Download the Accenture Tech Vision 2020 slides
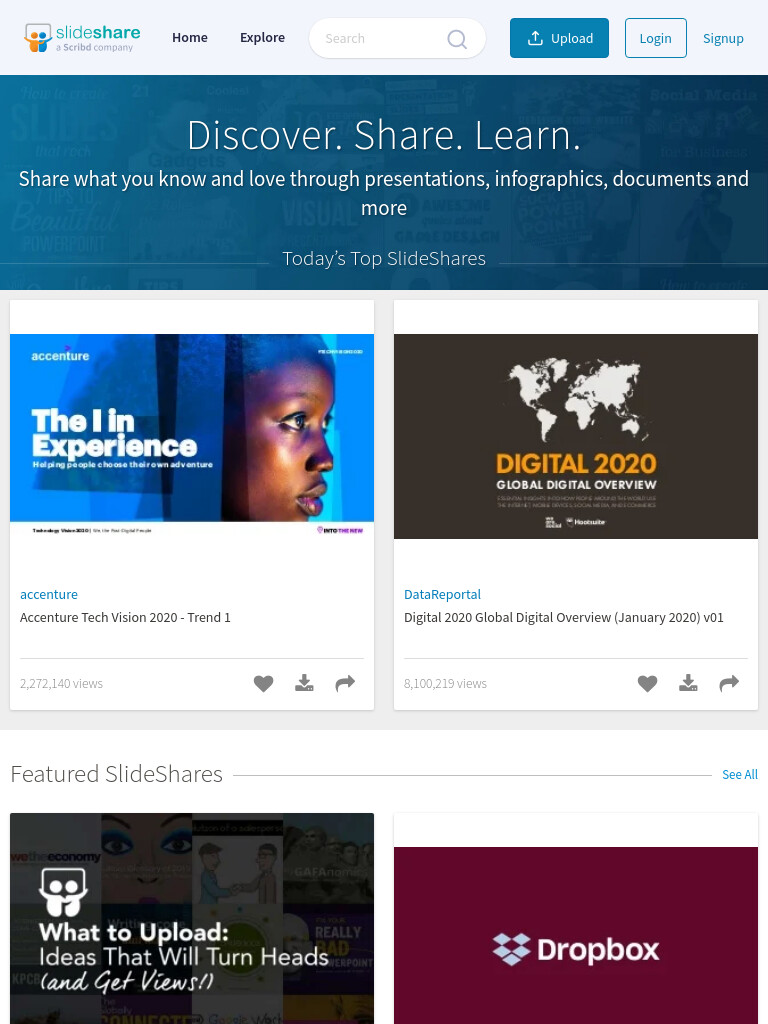Viewport: 768px width, 1024px height. [304, 683]
